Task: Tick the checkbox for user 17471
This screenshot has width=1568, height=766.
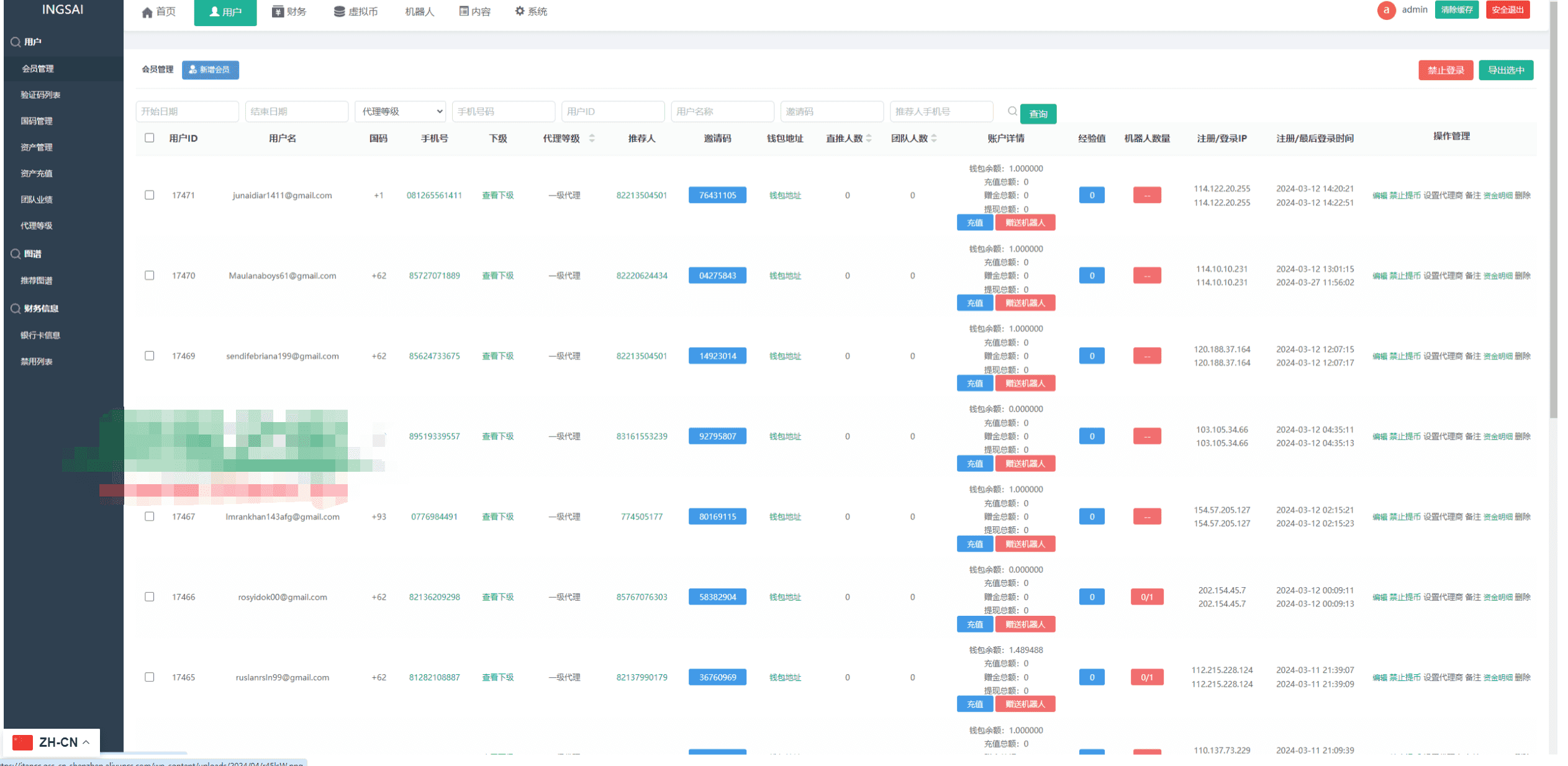Action: pos(150,195)
